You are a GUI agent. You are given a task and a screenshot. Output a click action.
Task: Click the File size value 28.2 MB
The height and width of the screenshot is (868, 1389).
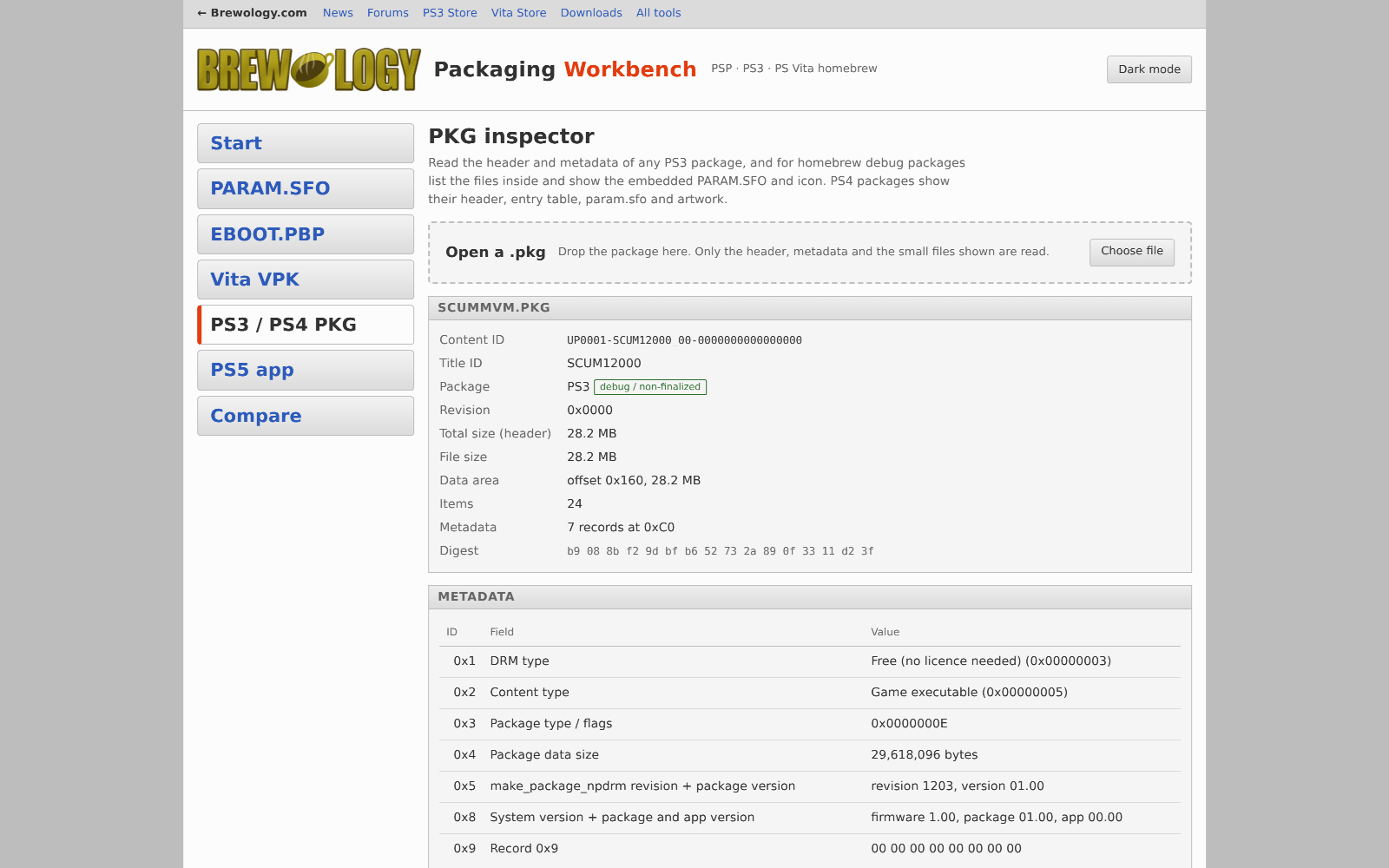(x=592, y=457)
